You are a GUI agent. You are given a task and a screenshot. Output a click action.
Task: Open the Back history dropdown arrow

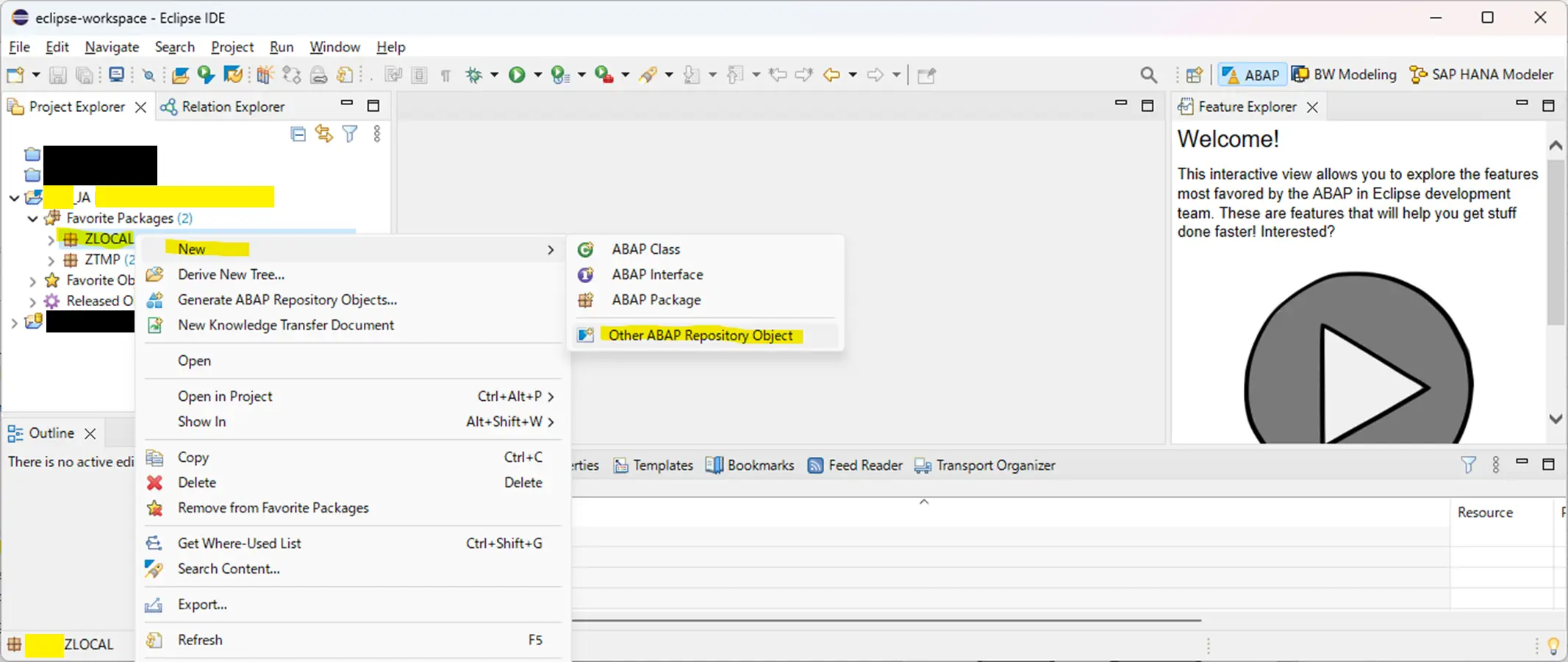[853, 75]
